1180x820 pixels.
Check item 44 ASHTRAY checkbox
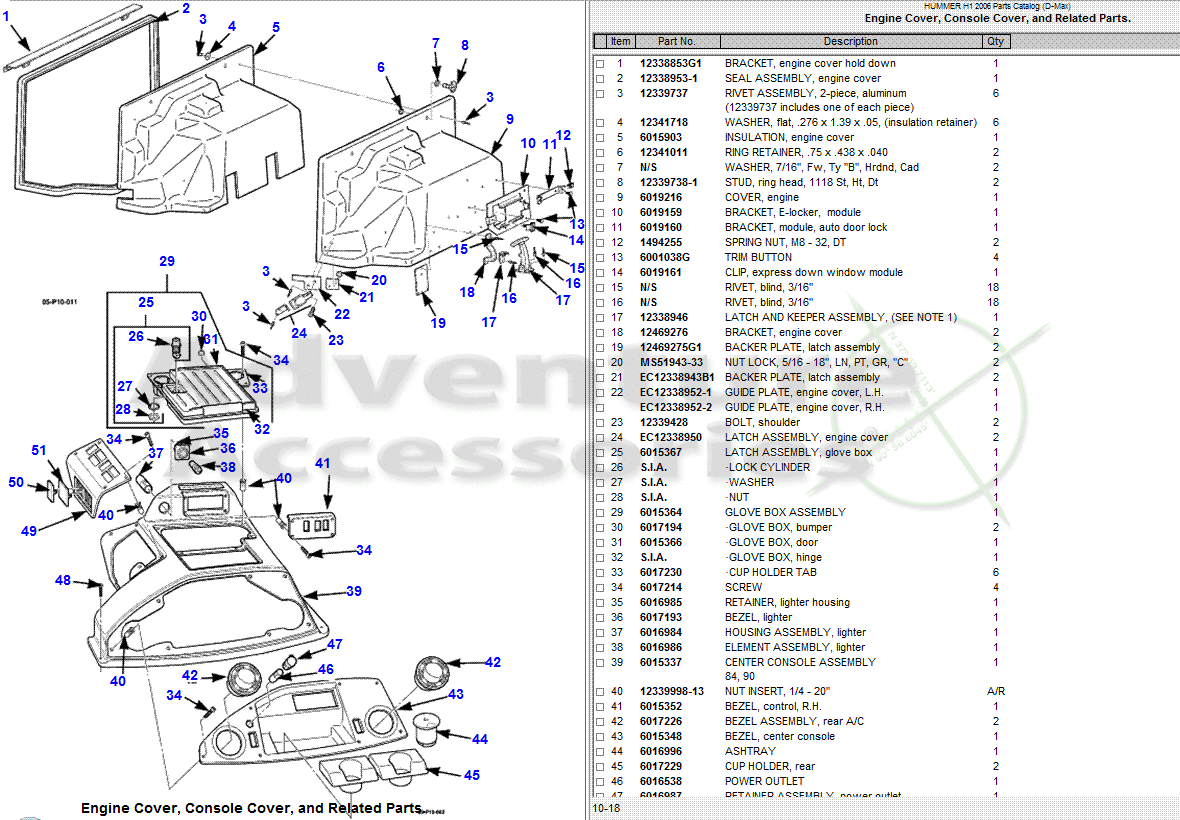coord(600,752)
